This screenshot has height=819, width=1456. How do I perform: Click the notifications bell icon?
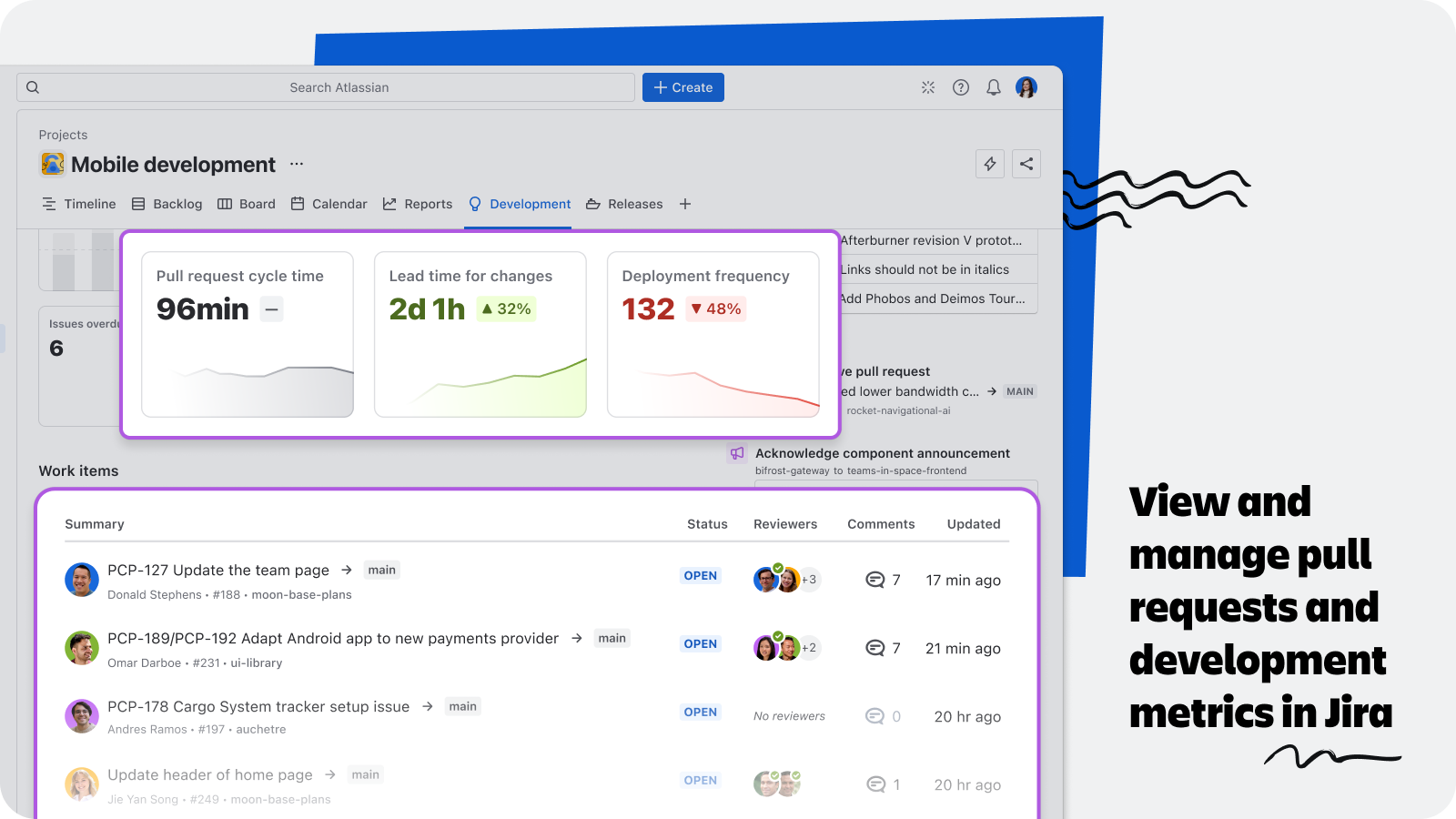click(994, 87)
